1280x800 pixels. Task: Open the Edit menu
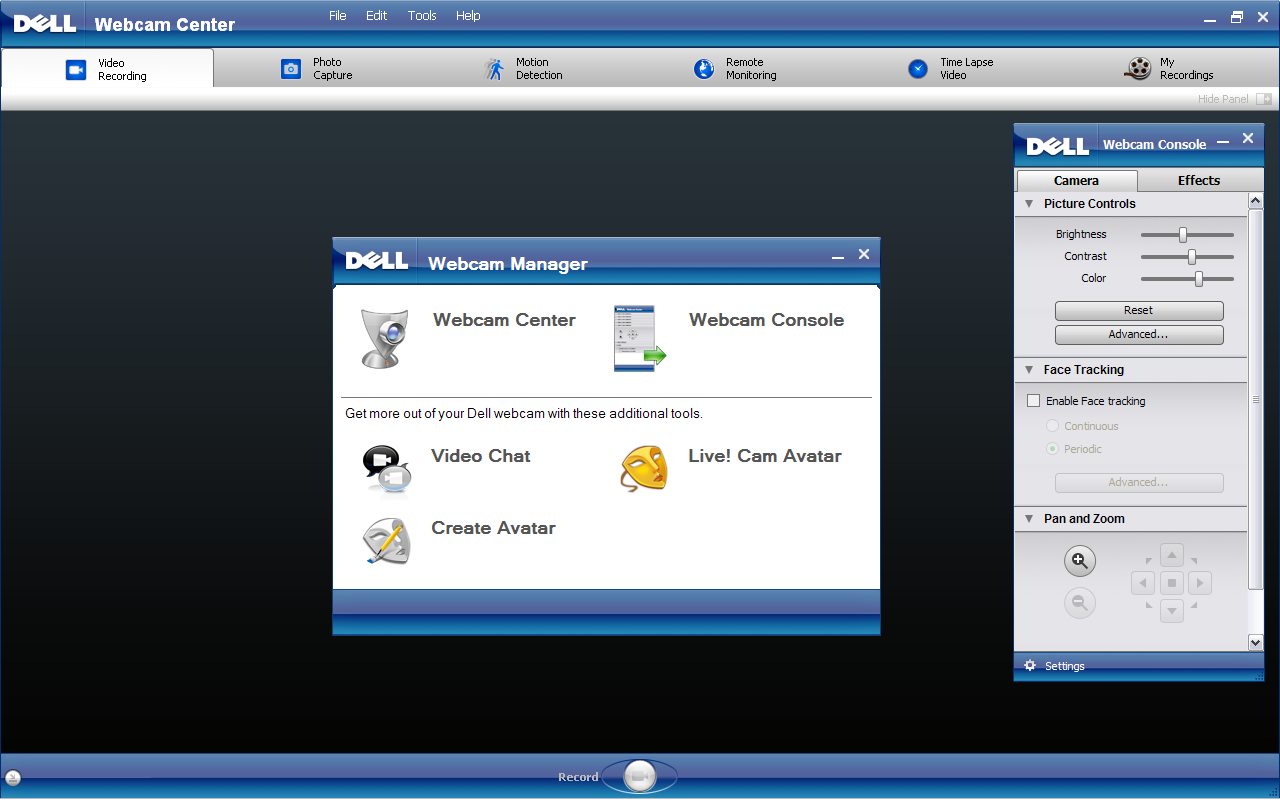[376, 15]
